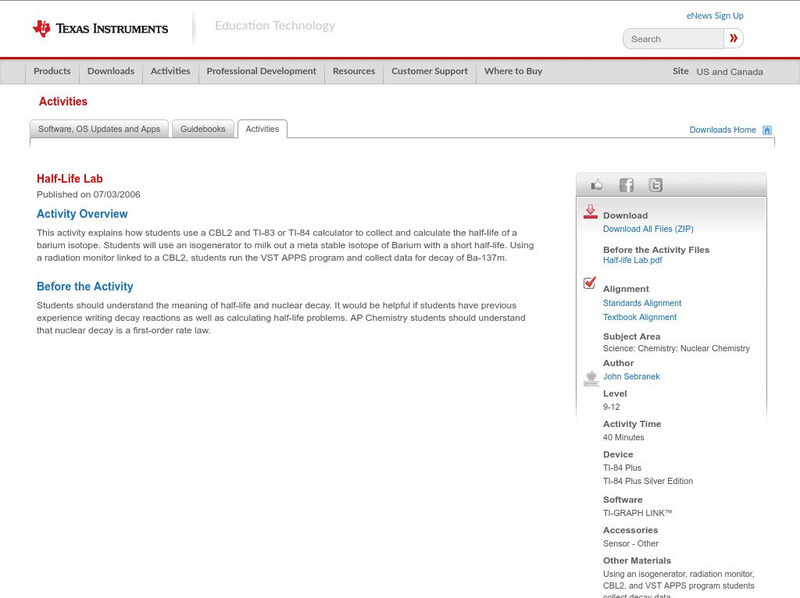Screen dimensions: 800x598
Task: Open the Products menu
Action: [x=52, y=71]
